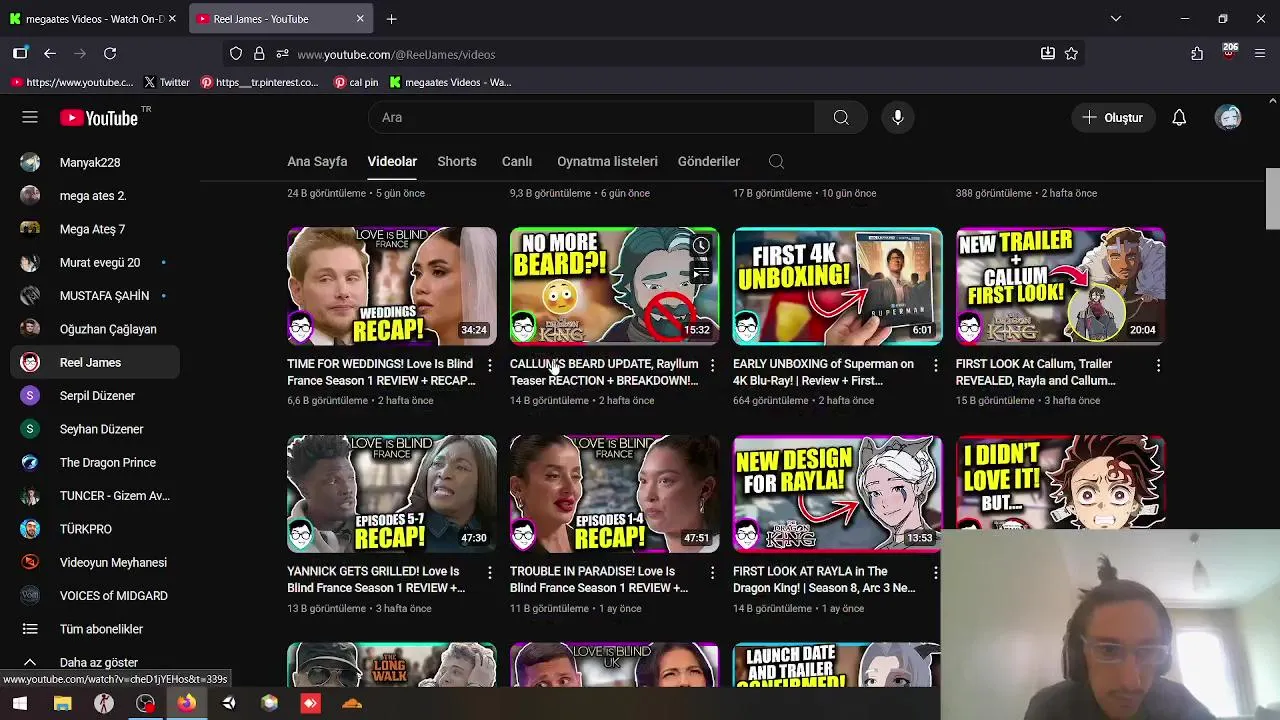
Task: Open more options for Callum's Beard Update video
Action: [x=712, y=366]
